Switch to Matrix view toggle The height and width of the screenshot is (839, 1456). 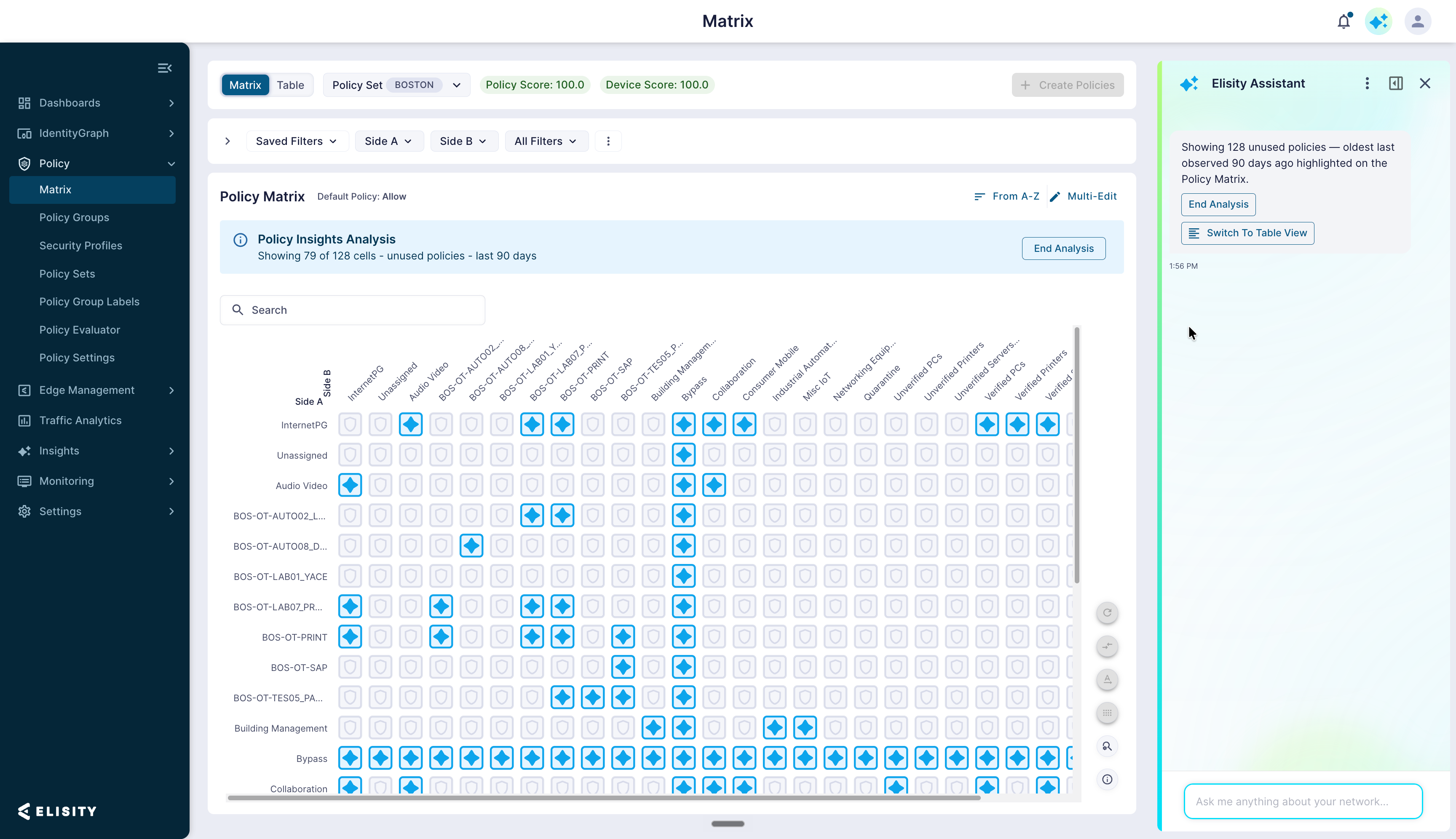245,85
